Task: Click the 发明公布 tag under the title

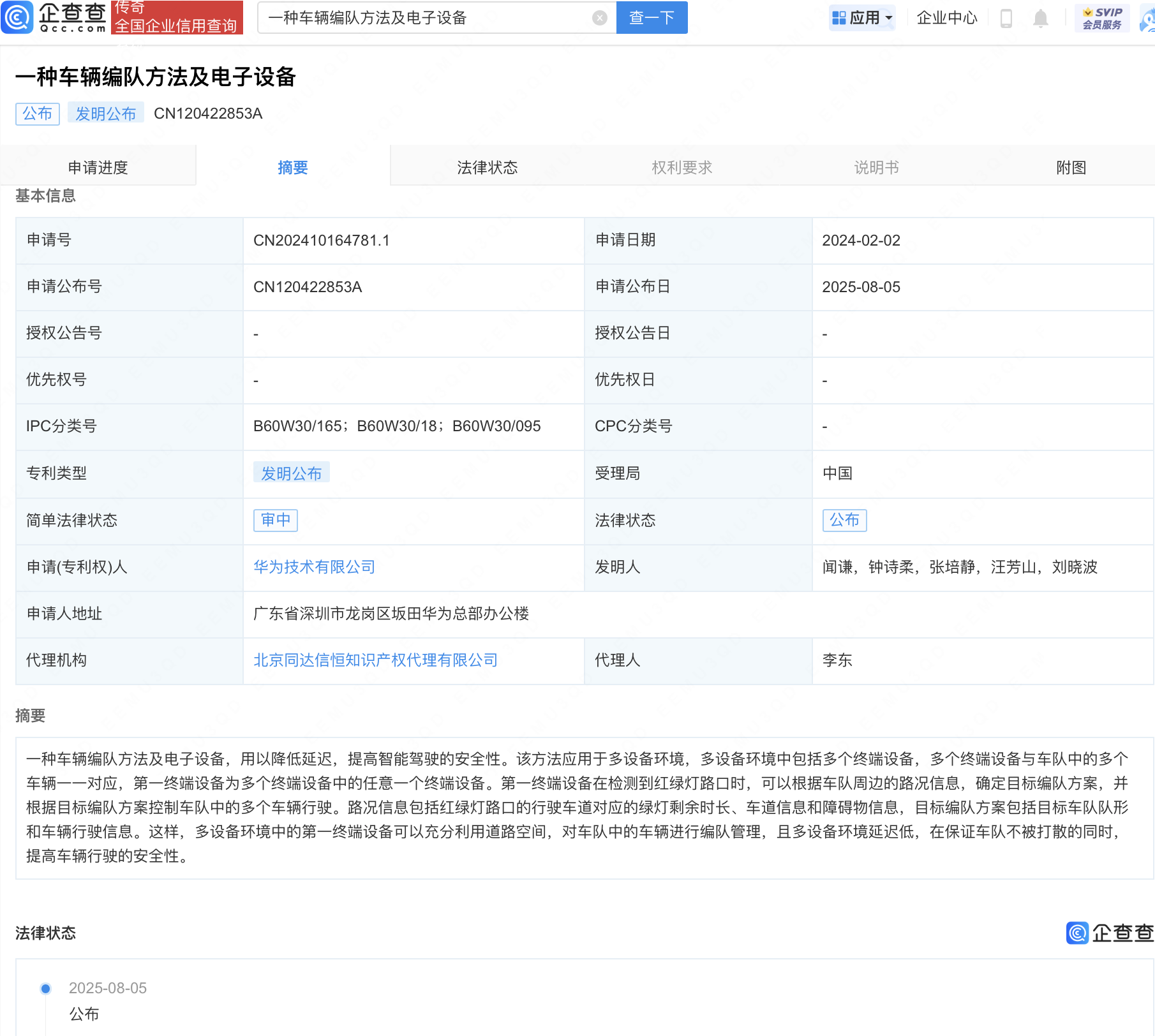Action: point(106,114)
